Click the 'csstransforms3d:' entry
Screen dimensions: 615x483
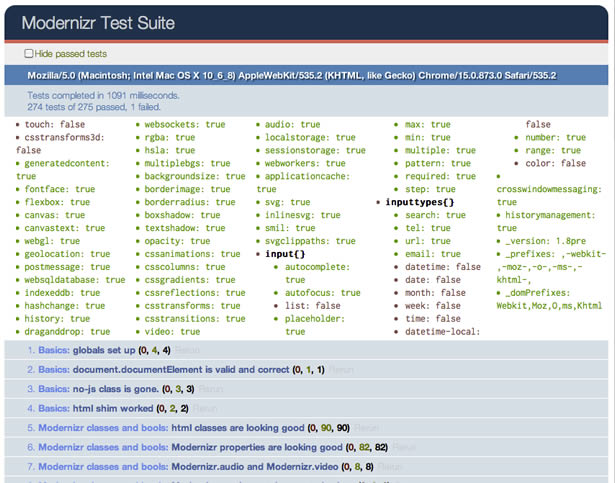tap(64, 137)
